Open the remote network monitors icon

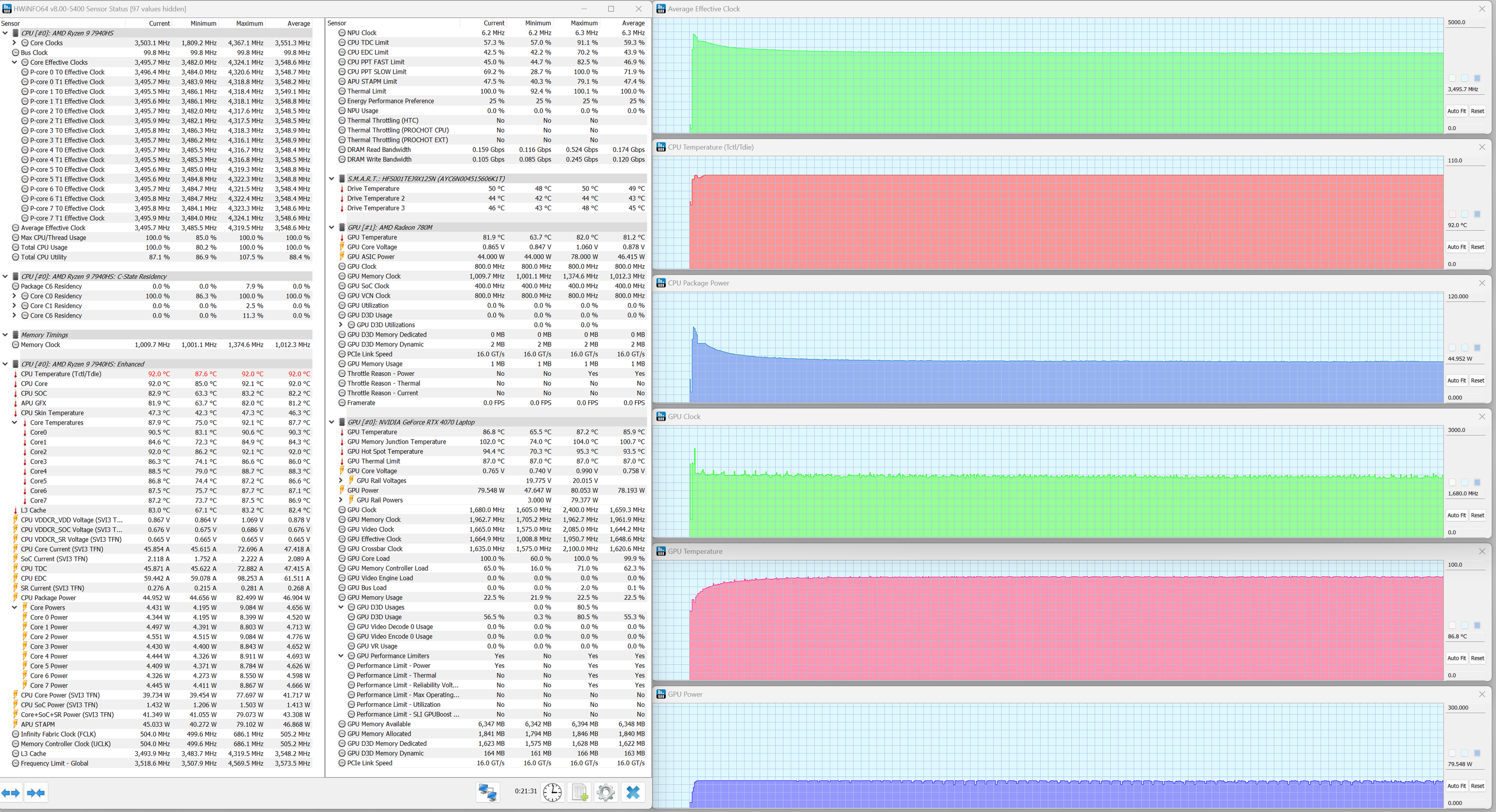[487, 792]
